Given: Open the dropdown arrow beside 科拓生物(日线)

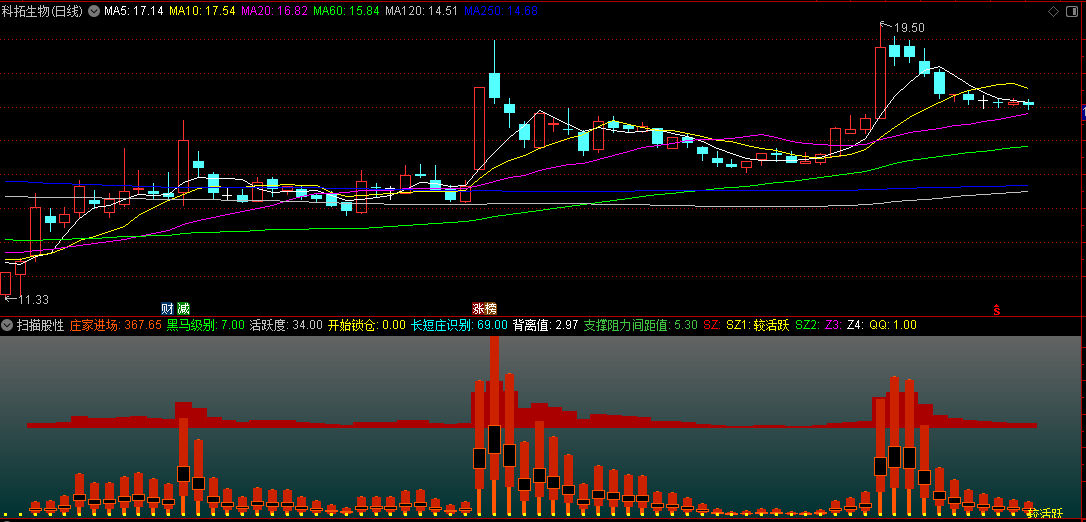Looking at the screenshot, I should [x=94, y=12].
